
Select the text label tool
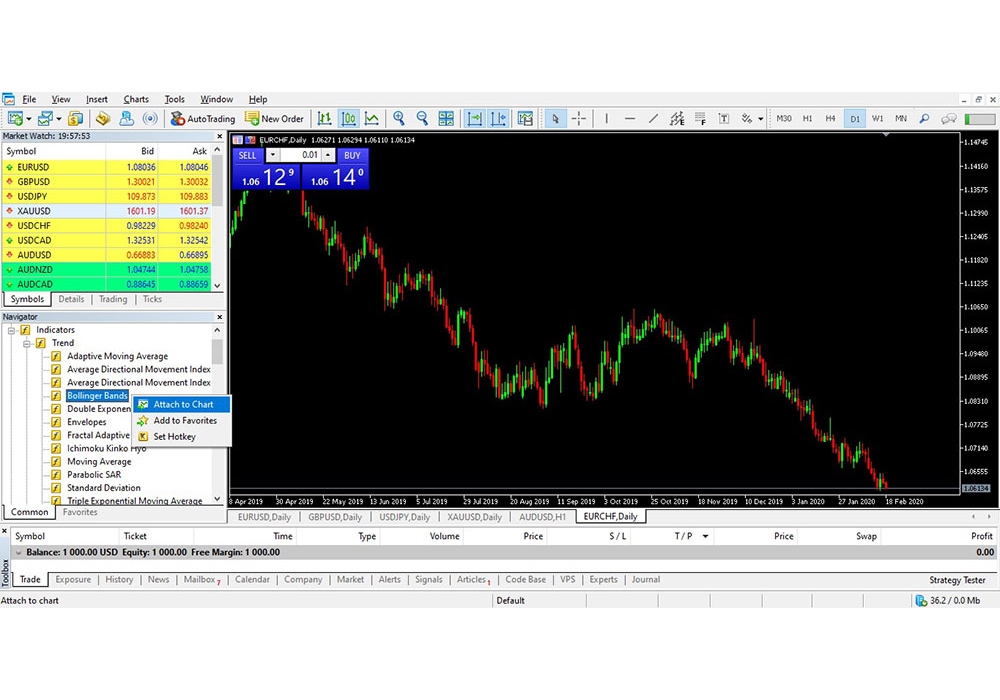click(724, 119)
